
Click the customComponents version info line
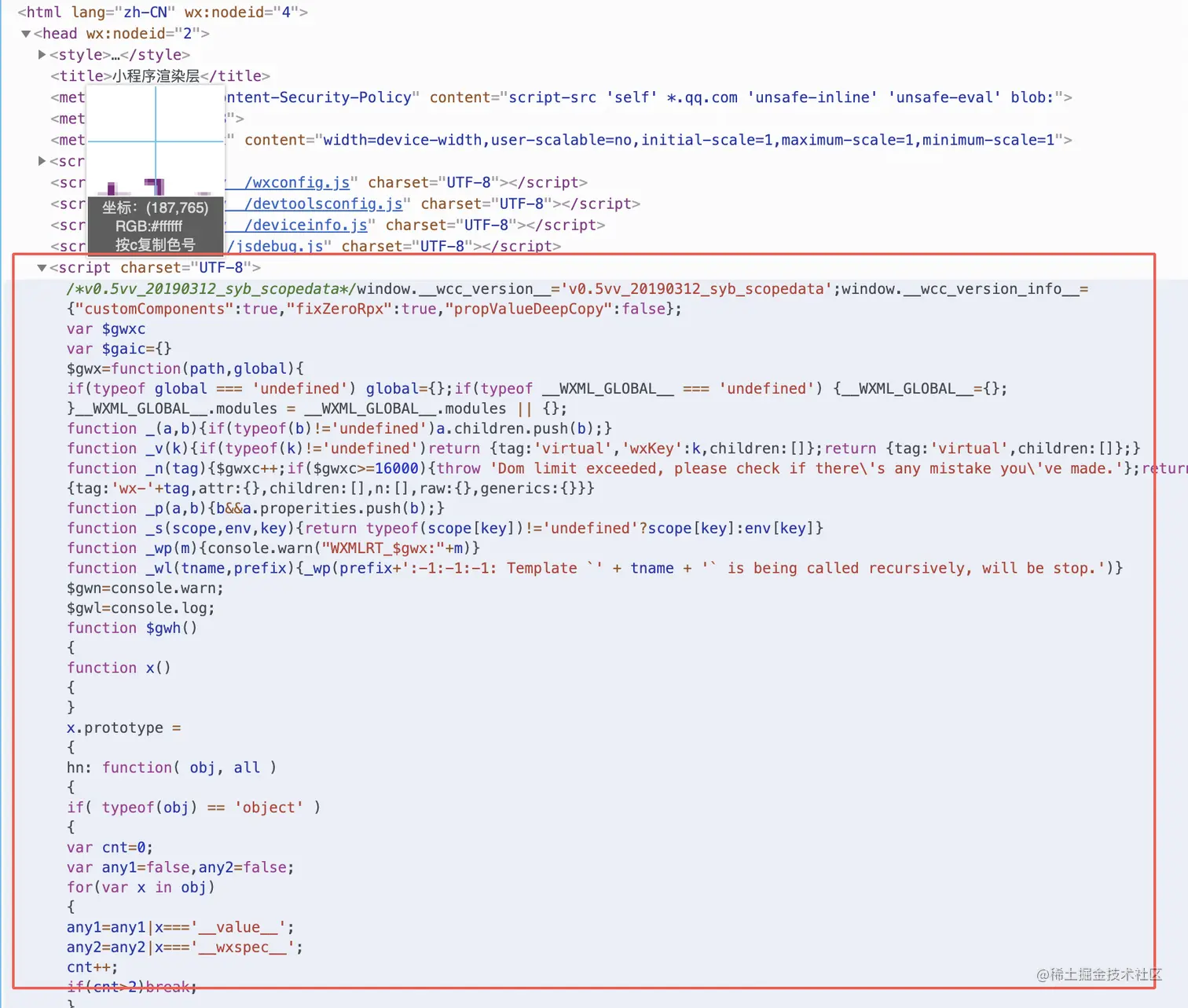coord(375,309)
